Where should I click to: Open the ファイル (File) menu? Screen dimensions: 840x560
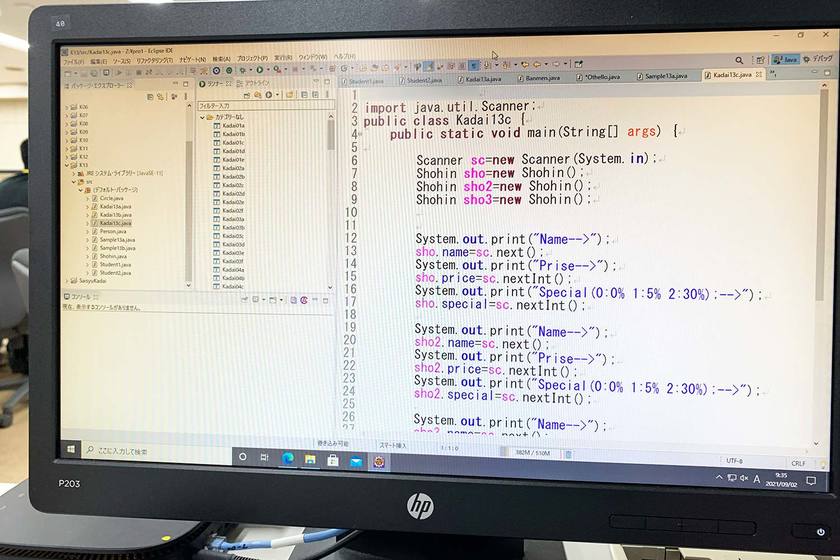pos(73,60)
